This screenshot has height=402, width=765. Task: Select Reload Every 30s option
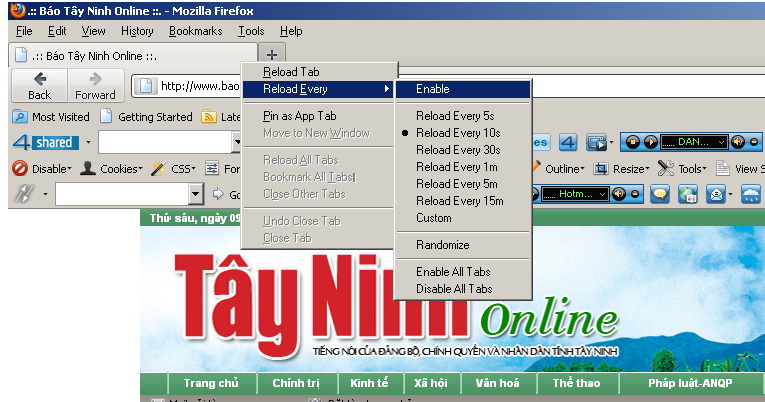pyautogui.click(x=463, y=150)
